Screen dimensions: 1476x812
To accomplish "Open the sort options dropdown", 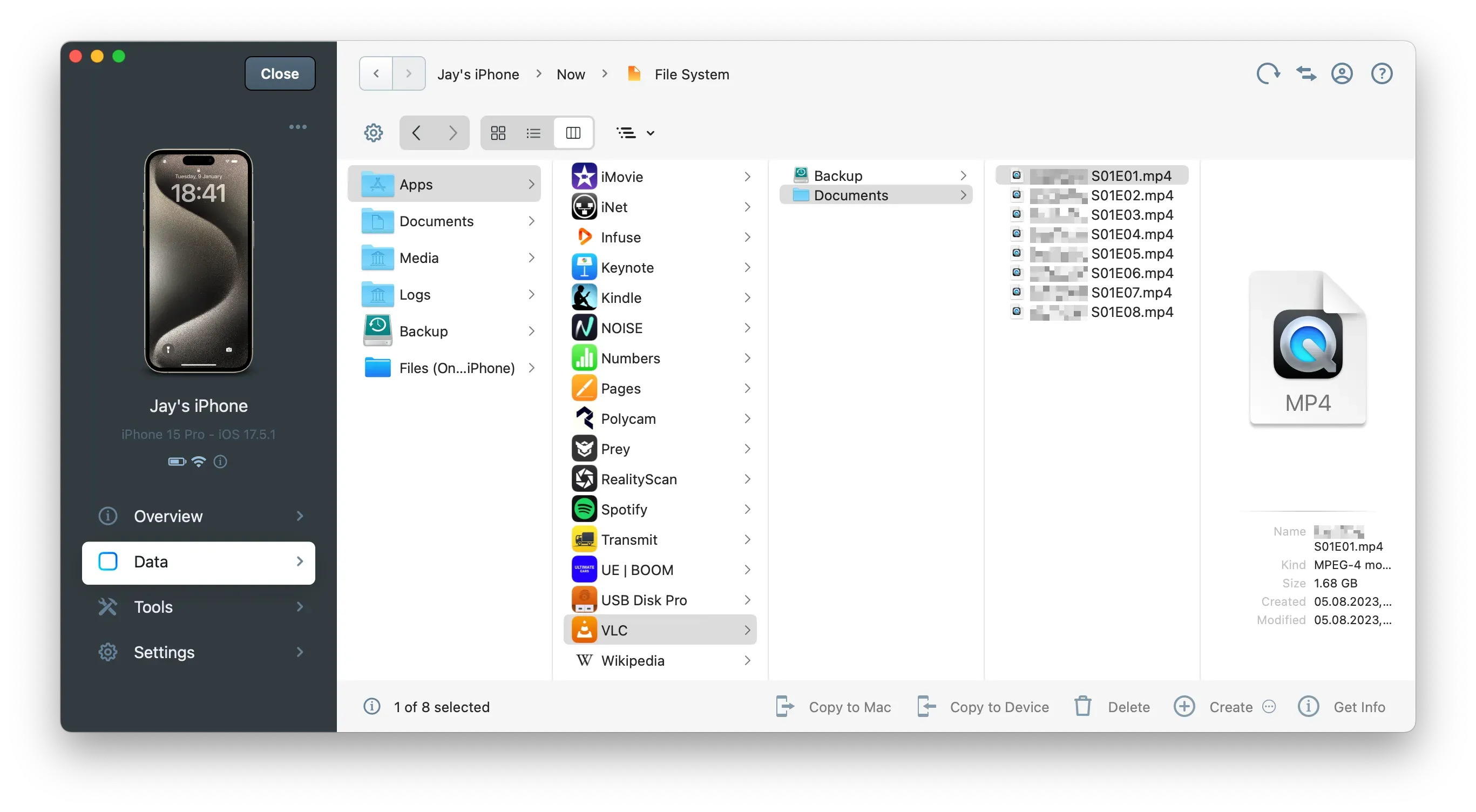I will tap(634, 132).
